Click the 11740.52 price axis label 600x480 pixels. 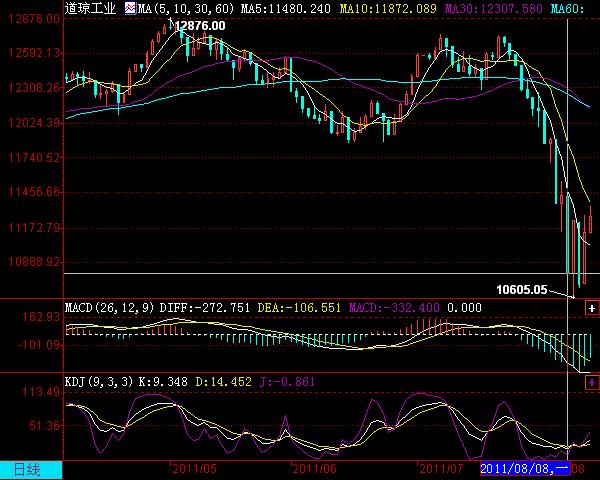34,157
